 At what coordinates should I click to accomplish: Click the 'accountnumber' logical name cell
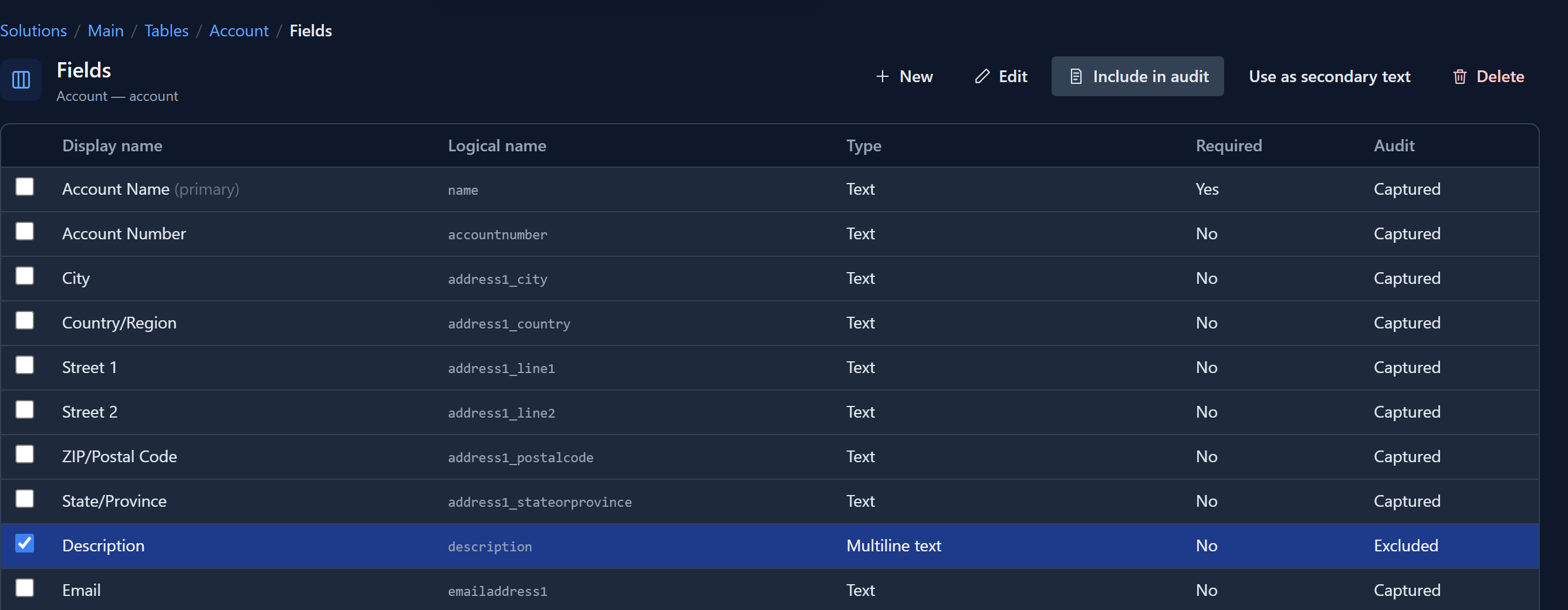pyautogui.click(x=497, y=235)
